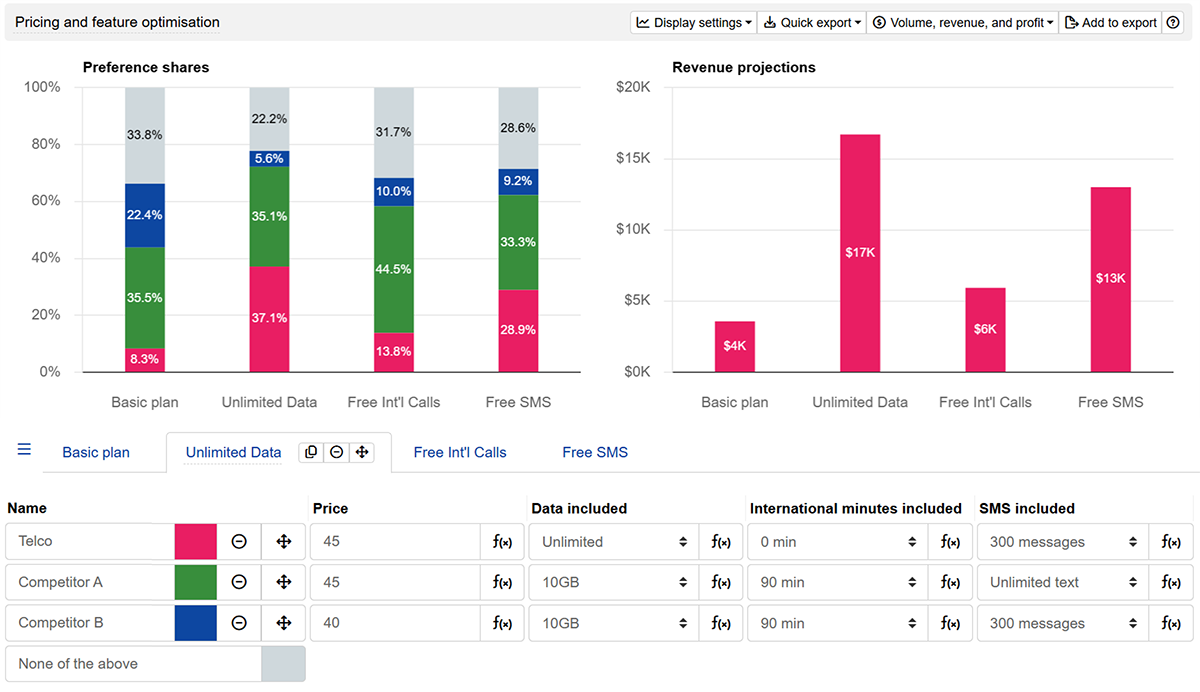
Task: Open Competitor A SMS included dropdown
Action: [x=1063, y=582]
